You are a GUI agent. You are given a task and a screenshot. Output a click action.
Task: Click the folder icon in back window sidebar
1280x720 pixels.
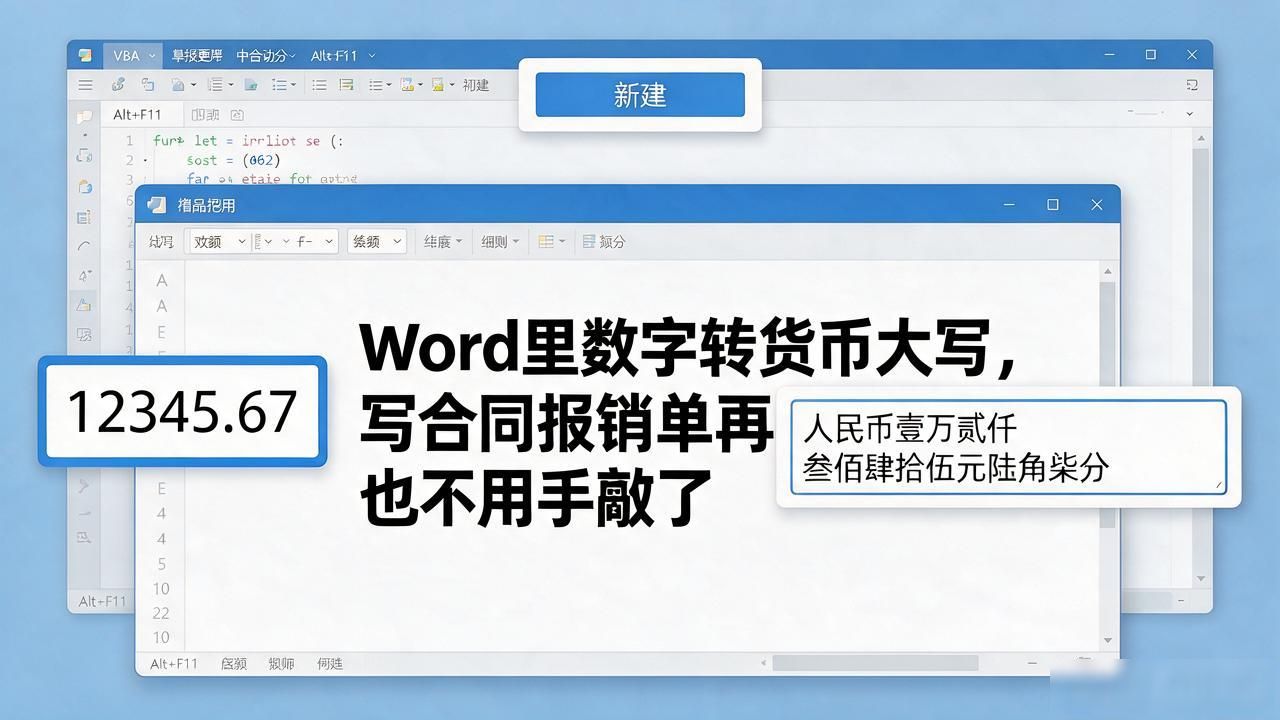click(85, 117)
